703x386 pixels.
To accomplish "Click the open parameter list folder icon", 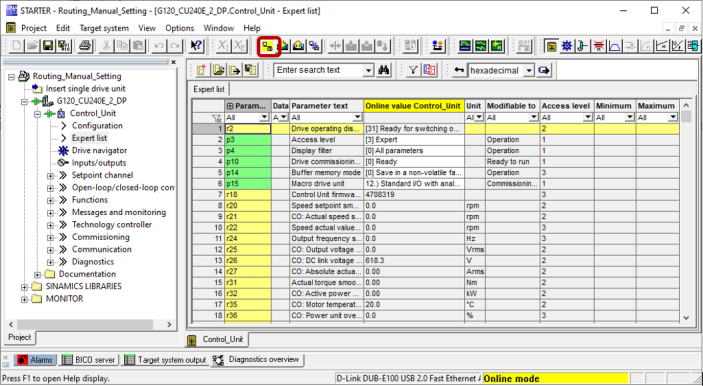I will pos(218,70).
